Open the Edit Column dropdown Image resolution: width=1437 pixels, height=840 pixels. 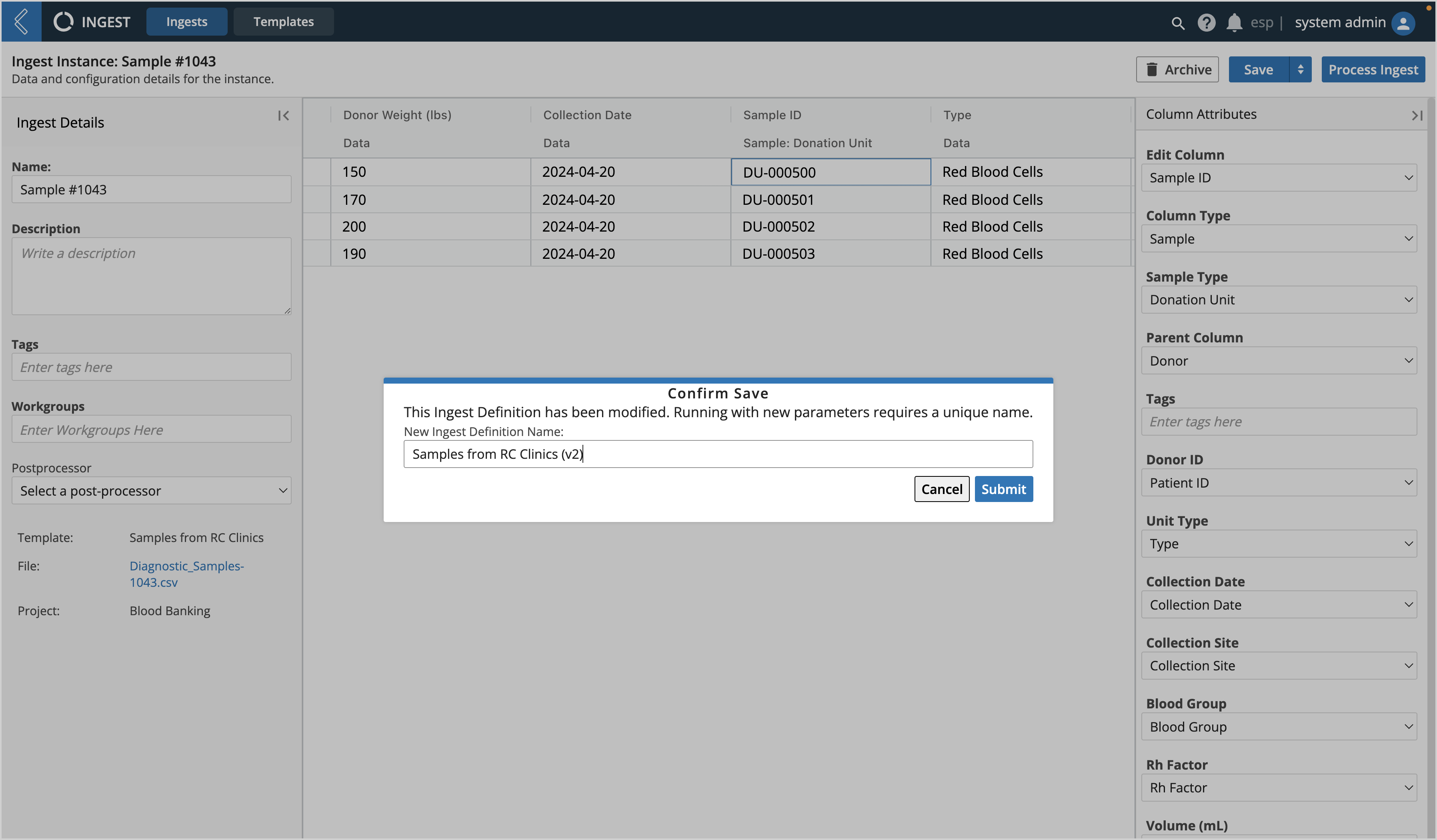1279,178
